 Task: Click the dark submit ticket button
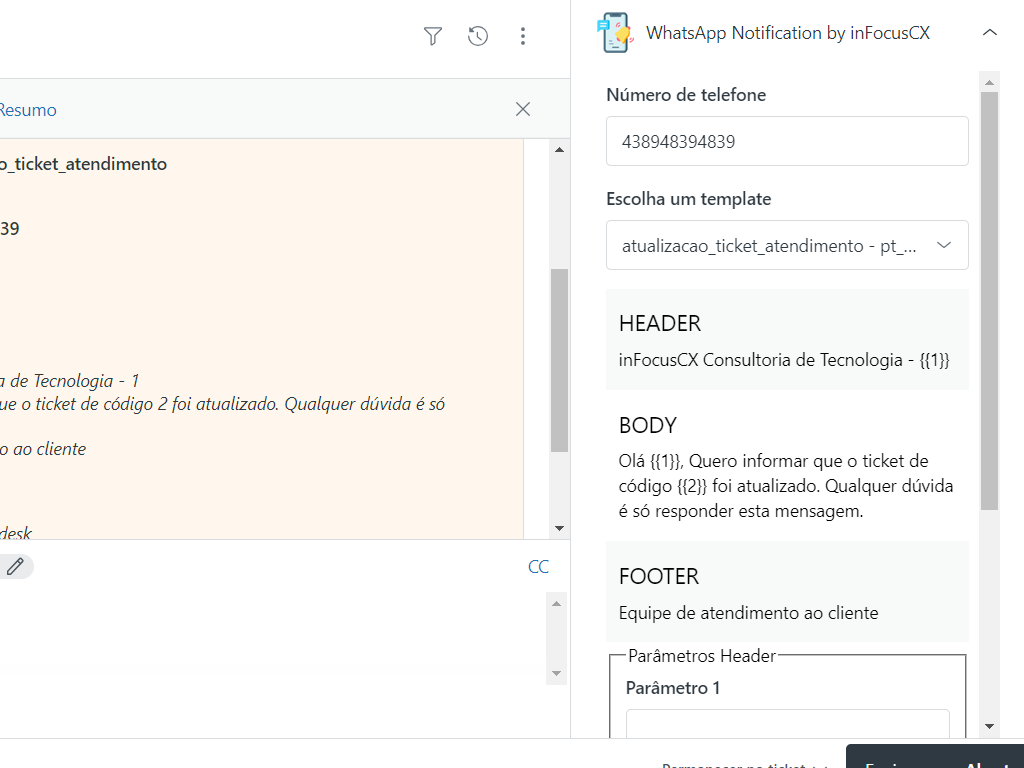(x=934, y=760)
